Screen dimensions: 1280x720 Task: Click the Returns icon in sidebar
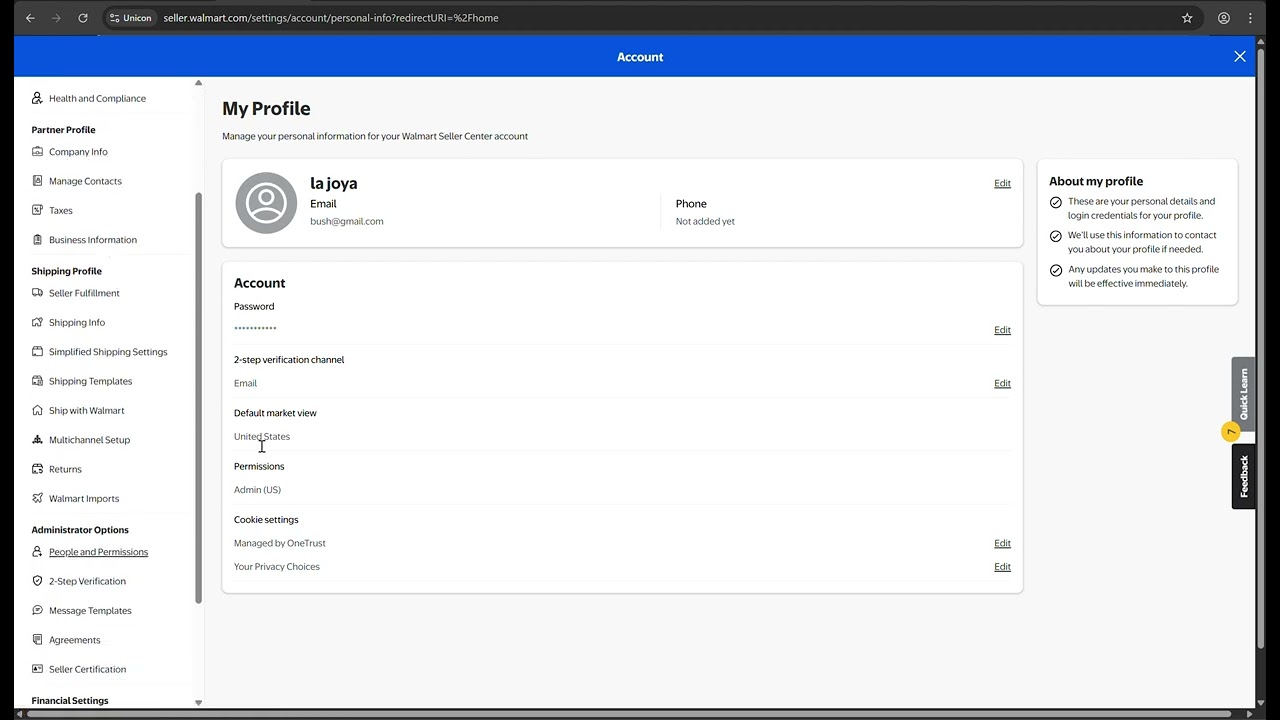(x=38, y=469)
